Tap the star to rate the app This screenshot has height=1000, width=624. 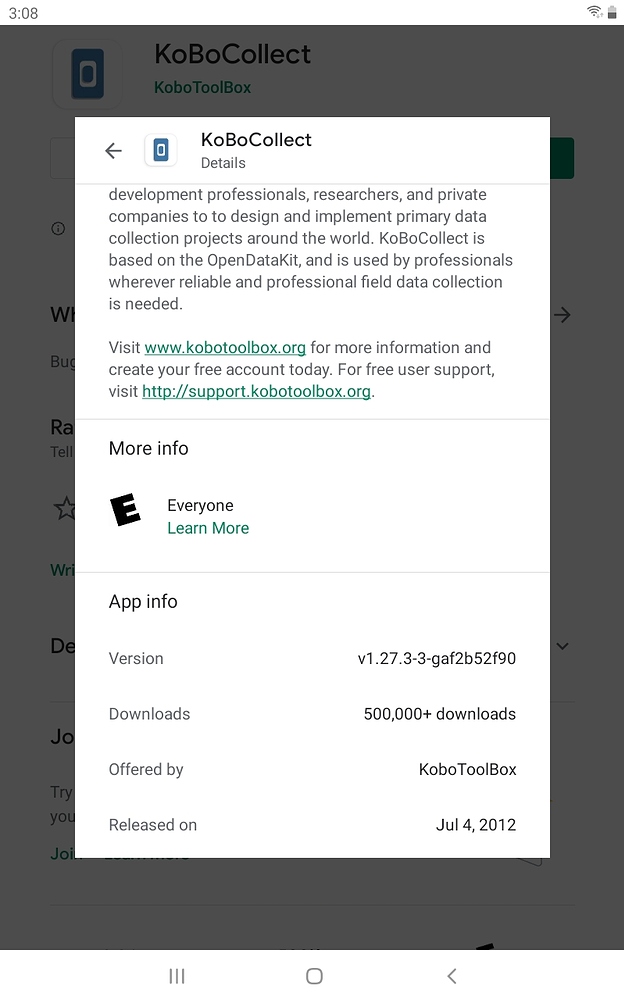64,509
